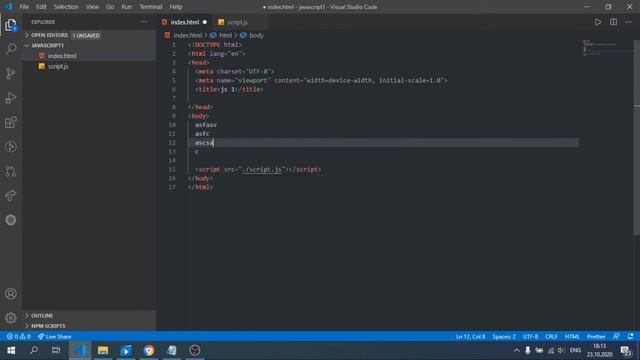The width and height of the screenshot is (640, 360).
Task: Open the Extensions view
Action: (x=11, y=122)
